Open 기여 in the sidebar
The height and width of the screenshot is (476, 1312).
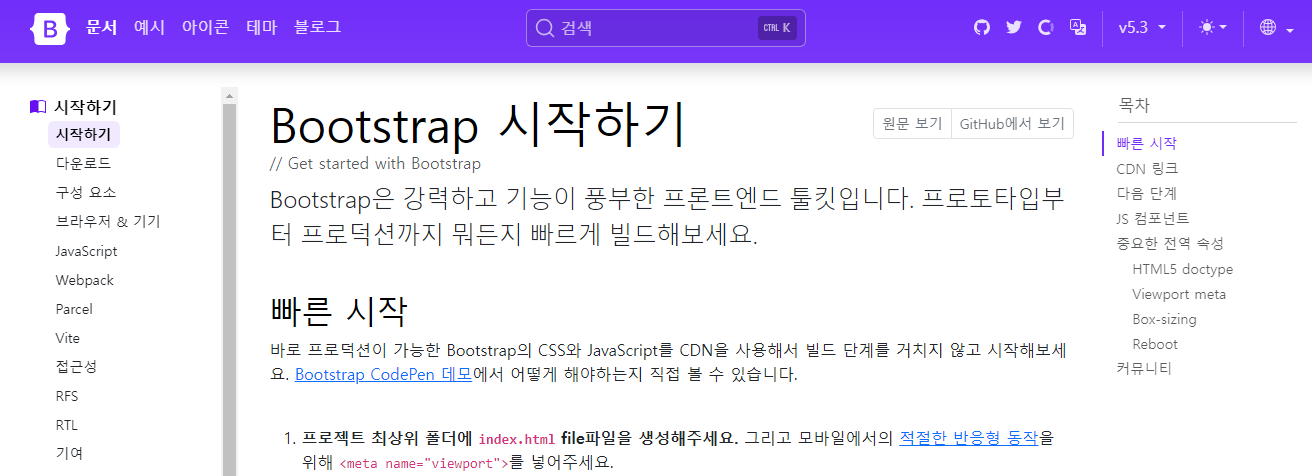69,453
